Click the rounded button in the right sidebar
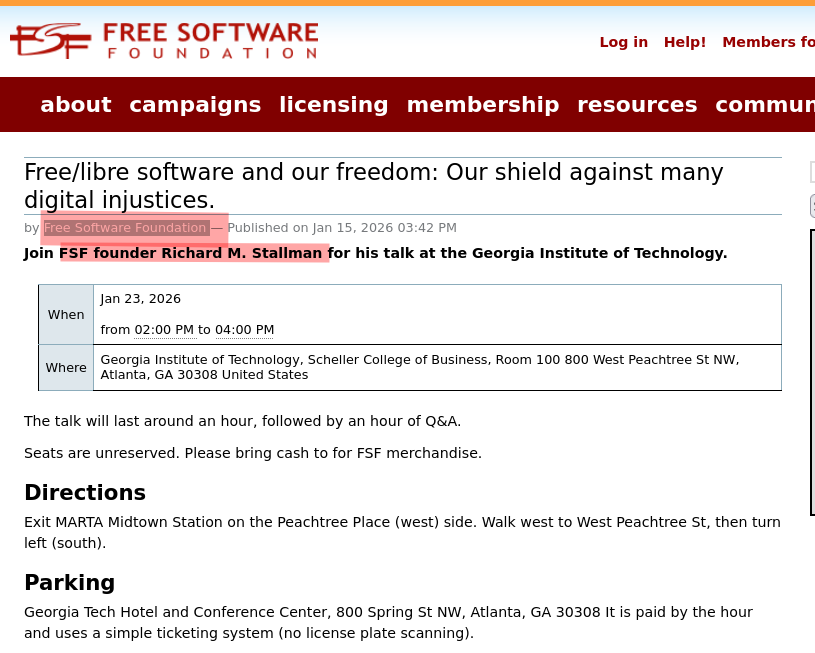The width and height of the screenshot is (815, 653). (811, 205)
